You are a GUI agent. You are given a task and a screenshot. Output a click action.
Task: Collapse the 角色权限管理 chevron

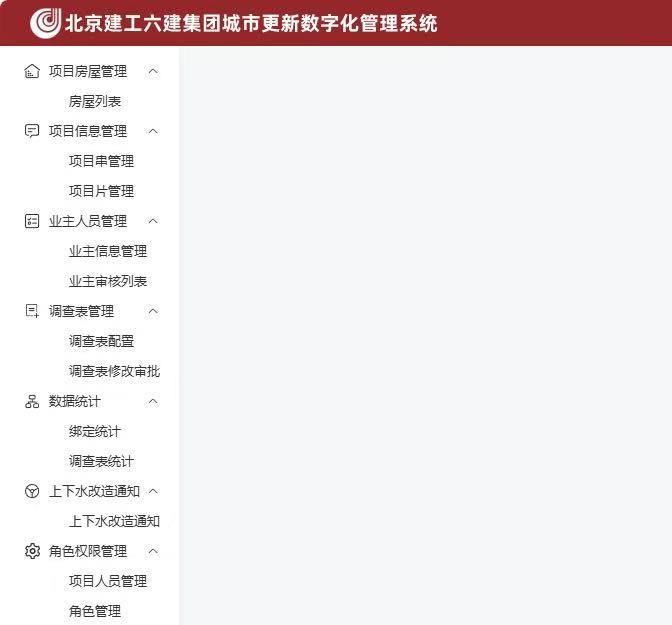pyautogui.click(x=153, y=551)
